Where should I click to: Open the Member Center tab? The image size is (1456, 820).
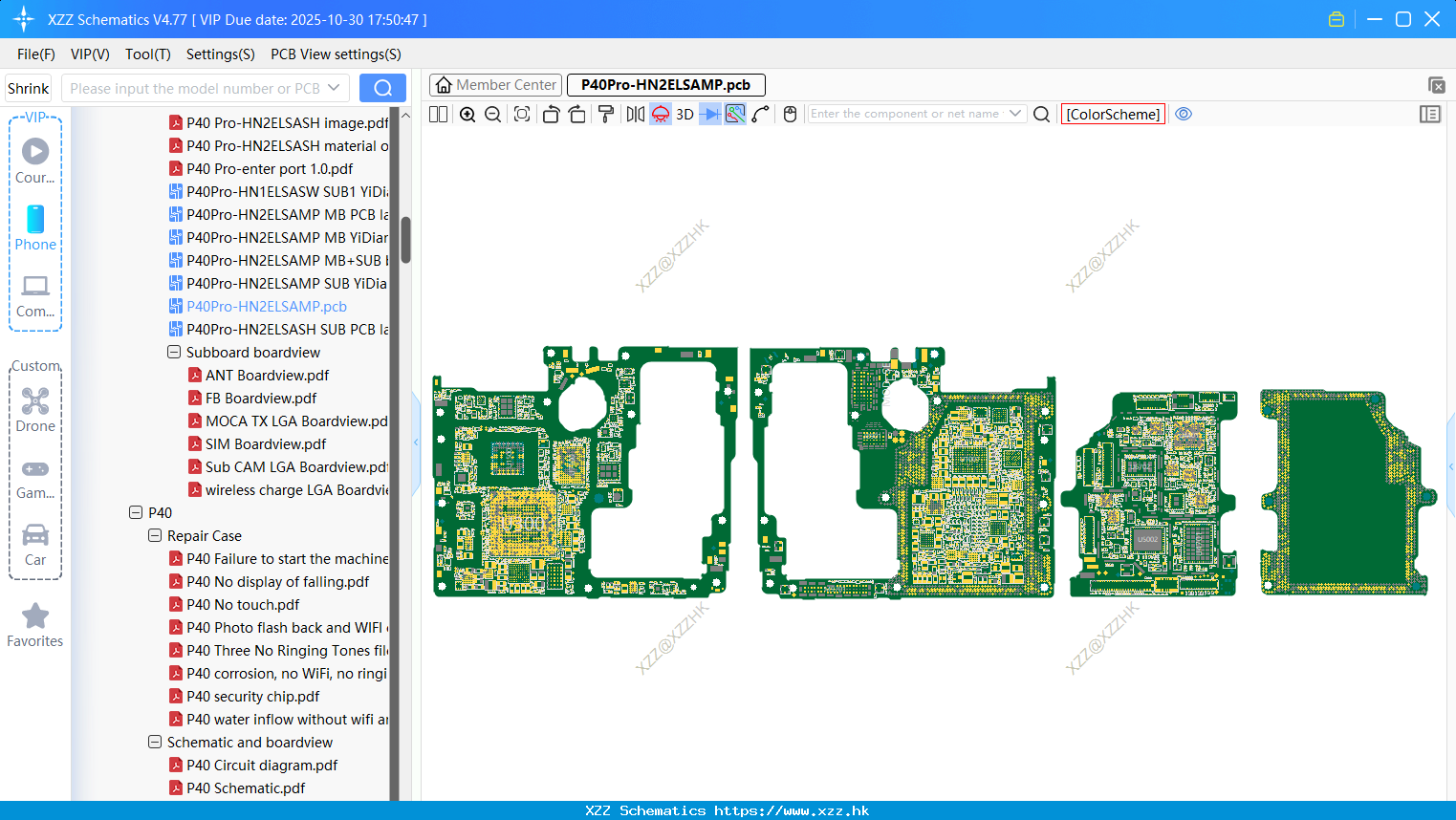496,85
